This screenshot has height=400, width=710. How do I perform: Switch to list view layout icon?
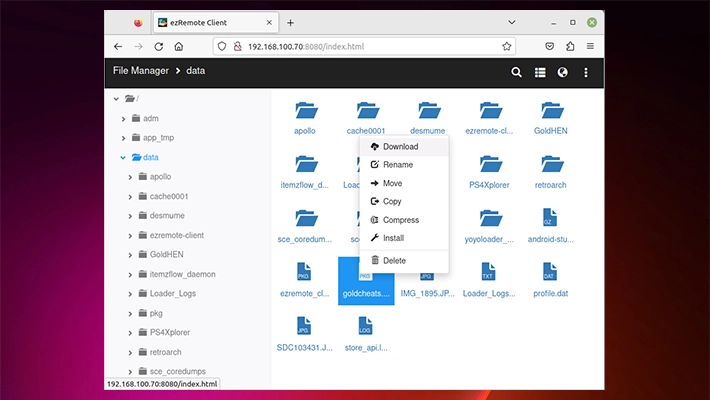540,72
